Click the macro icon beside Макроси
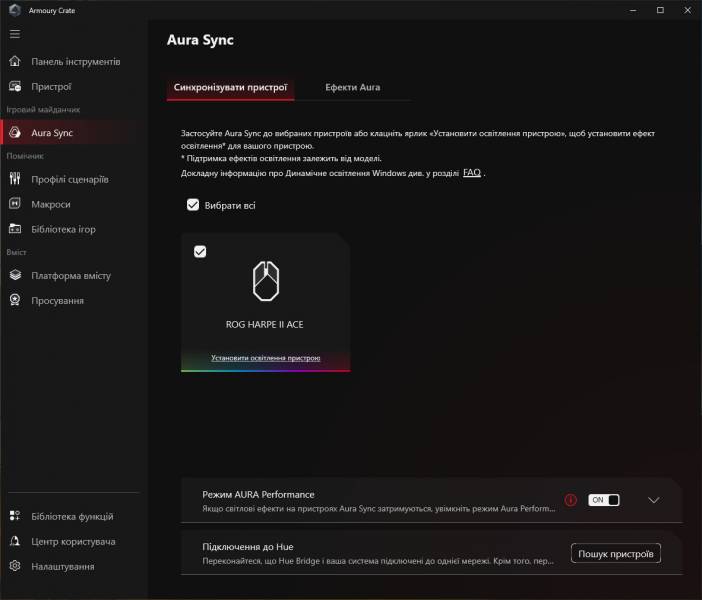 coord(15,204)
